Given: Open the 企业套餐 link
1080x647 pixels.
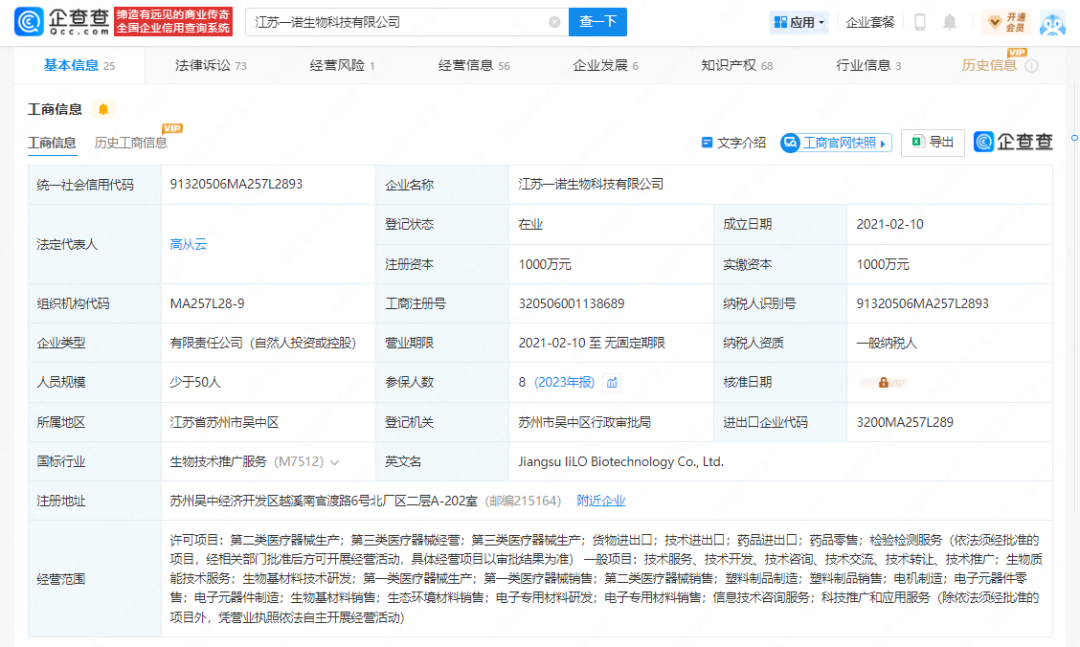Looking at the screenshot, I should 870,22.
